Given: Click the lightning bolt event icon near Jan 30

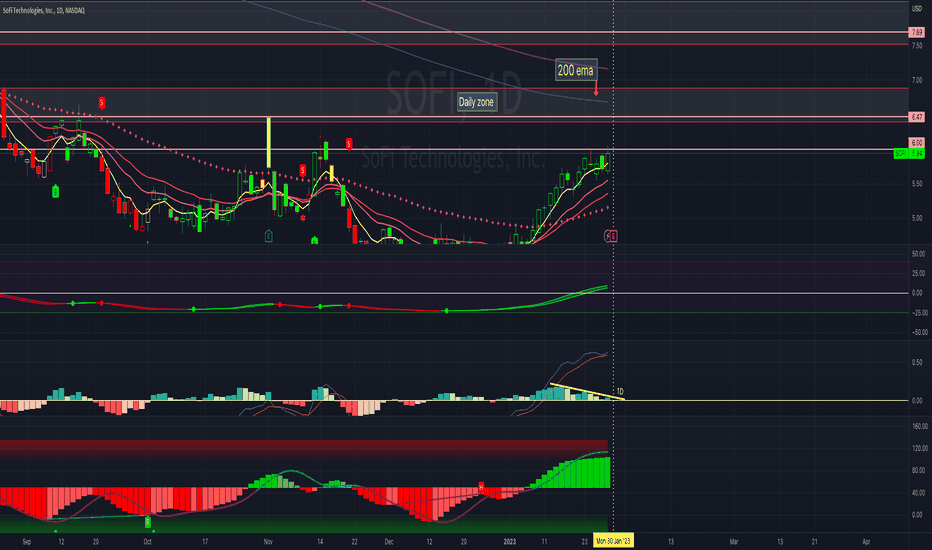Looking at the screenshot, I should point(607,236).
